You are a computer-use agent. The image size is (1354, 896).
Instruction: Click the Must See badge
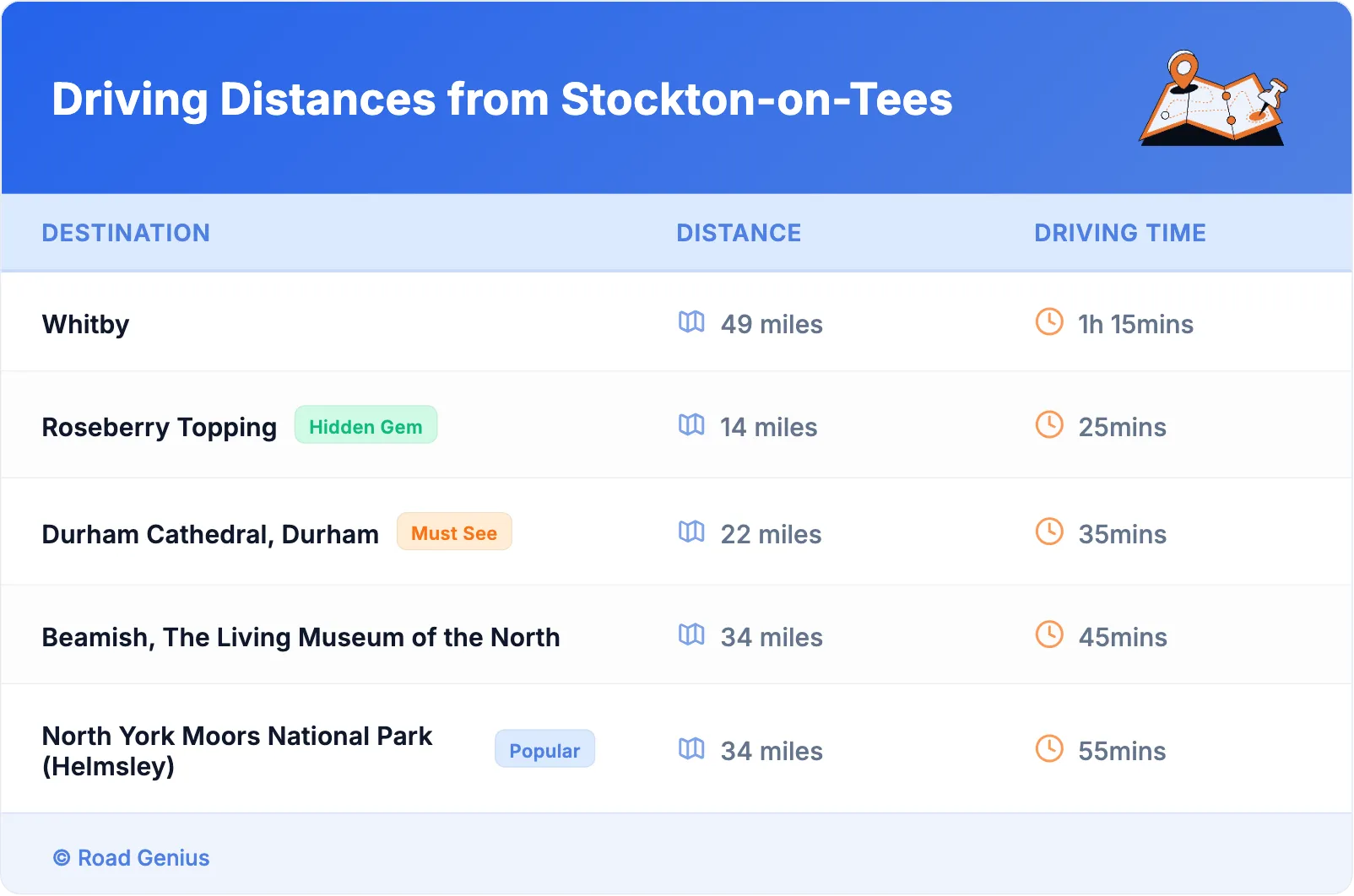click(454, 532)
